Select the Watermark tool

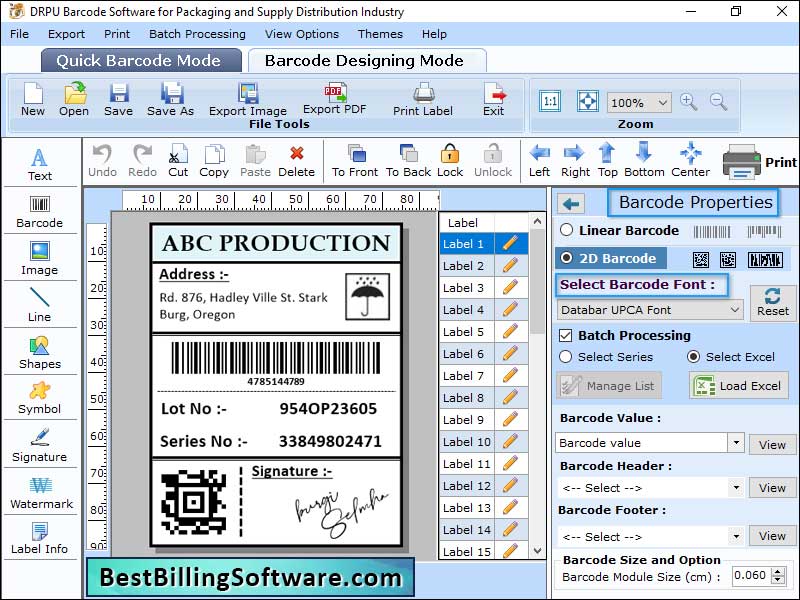tap(40, 490)
